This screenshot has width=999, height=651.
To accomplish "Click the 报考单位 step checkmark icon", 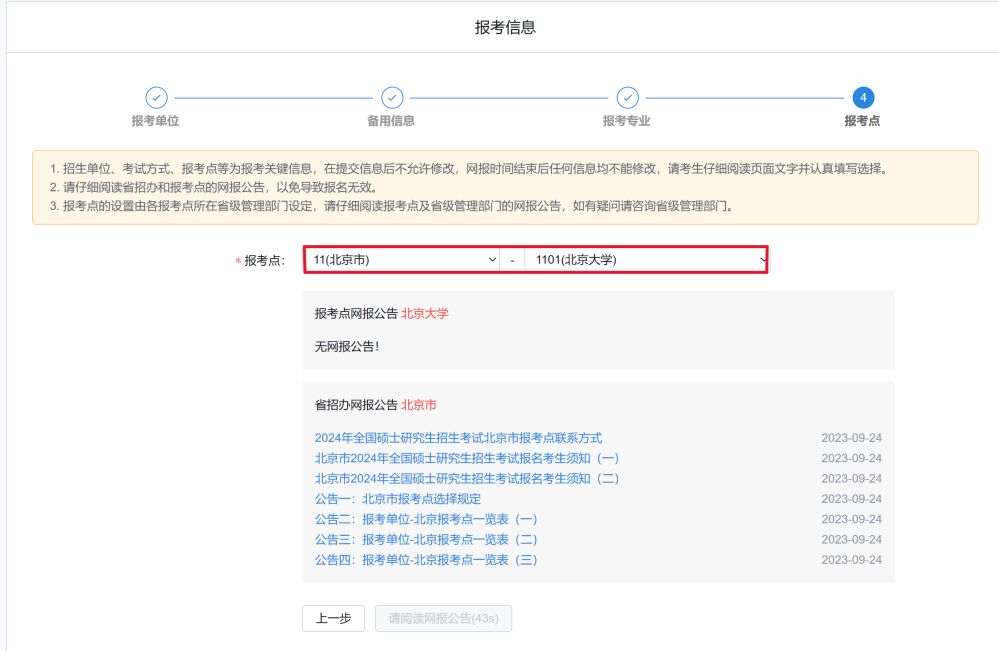I will [156, 97].
